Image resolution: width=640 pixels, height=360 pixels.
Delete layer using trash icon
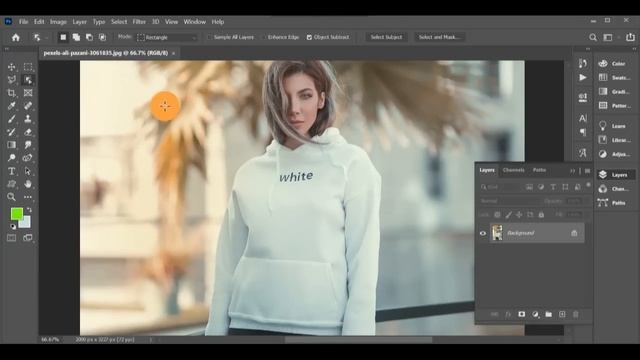coord(576,314)
